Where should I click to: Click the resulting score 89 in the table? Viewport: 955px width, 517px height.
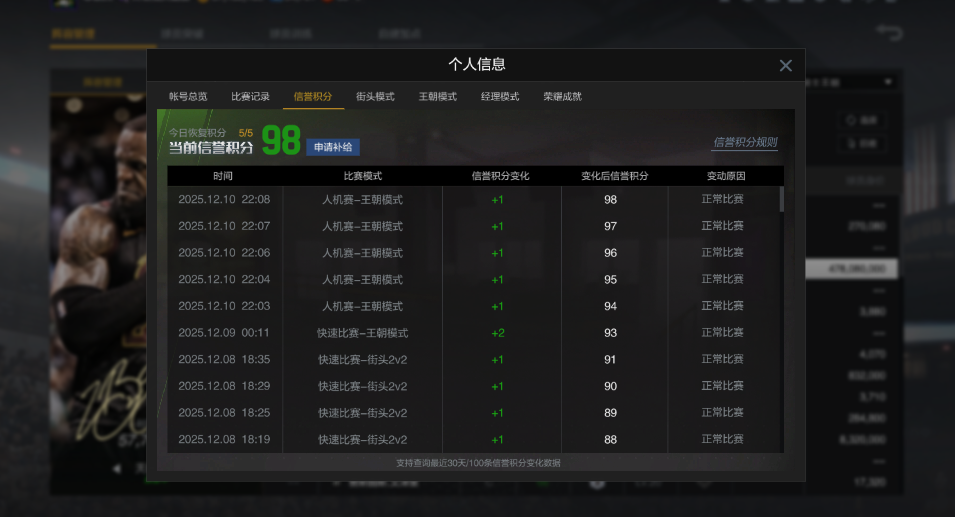(610, 413)
